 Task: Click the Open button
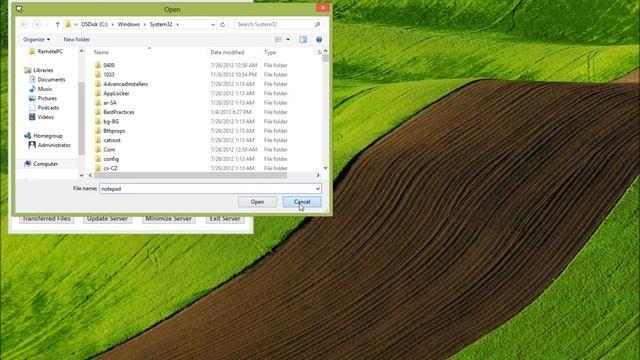[257, 202]
